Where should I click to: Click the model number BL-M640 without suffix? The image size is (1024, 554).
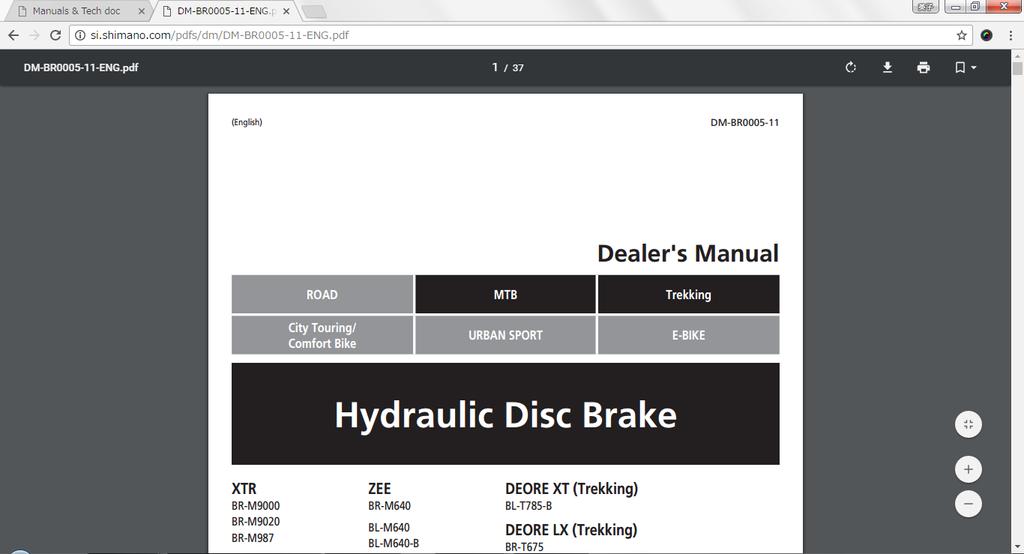tap(389, 527)
